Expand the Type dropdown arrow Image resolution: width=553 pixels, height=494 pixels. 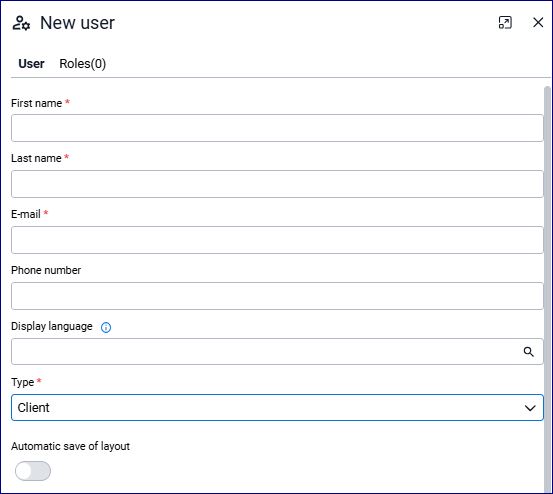[x=530, y=408]
